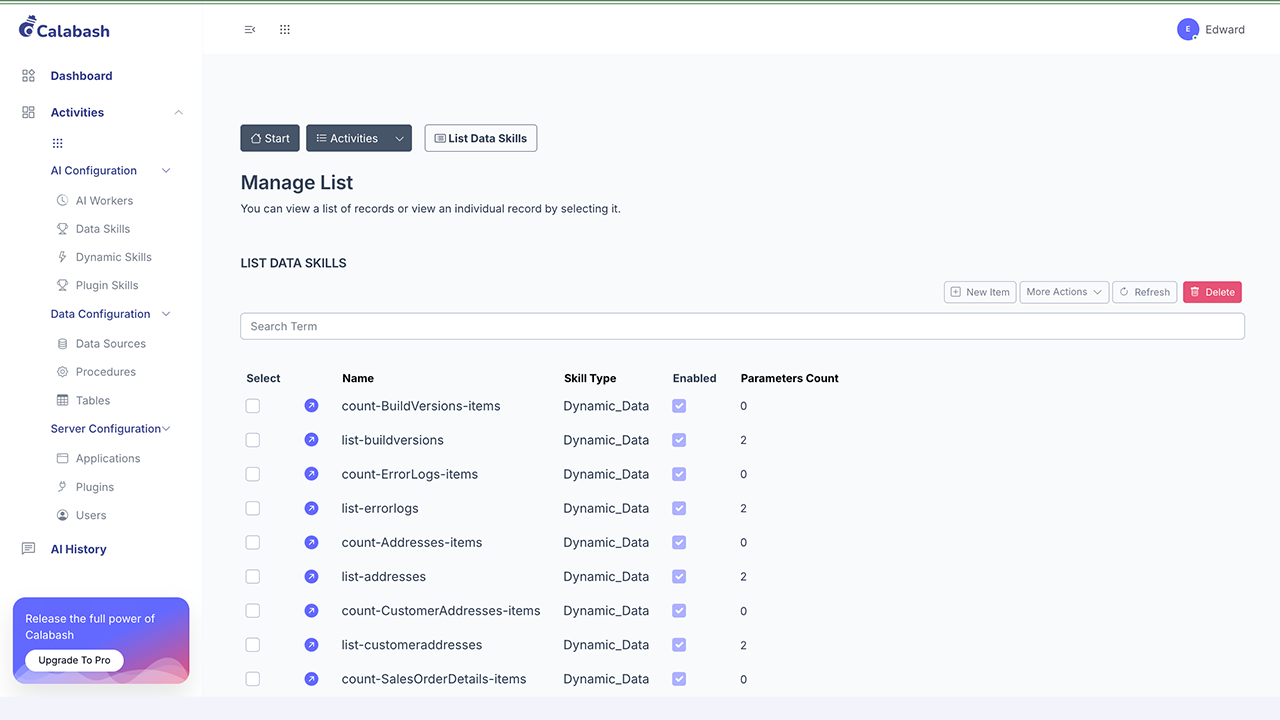
Task: Open record list-customeraddresses via its arrow icon
Action: tap(311, 645)
